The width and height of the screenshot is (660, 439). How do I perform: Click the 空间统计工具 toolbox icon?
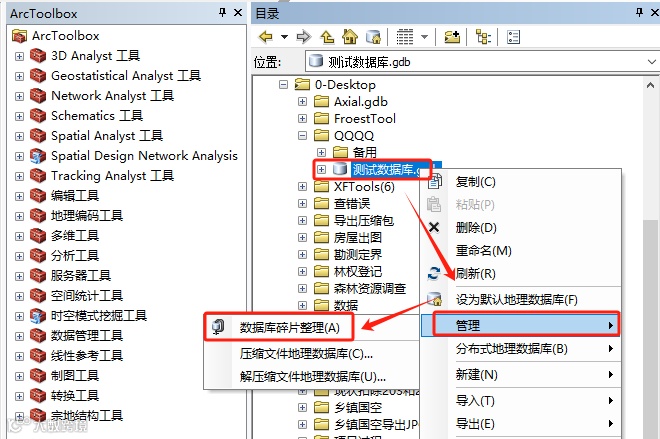38,295
